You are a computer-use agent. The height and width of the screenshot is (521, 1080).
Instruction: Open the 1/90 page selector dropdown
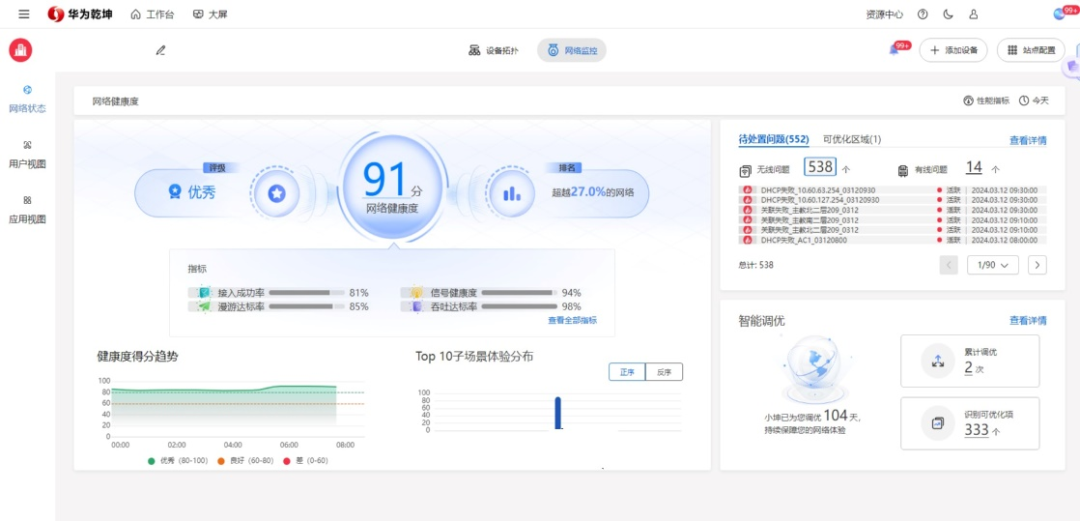(993, 265)
